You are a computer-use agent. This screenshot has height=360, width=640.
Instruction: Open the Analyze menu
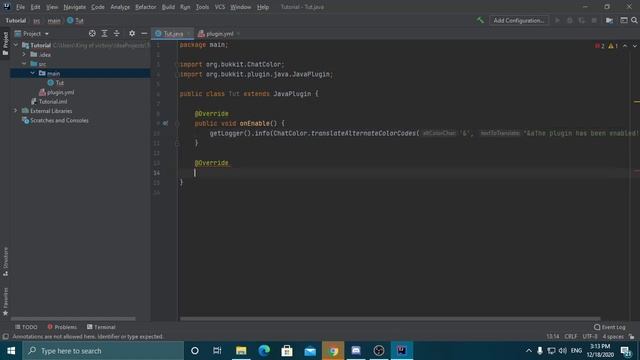pyautogui.click(x=120, y=7)
